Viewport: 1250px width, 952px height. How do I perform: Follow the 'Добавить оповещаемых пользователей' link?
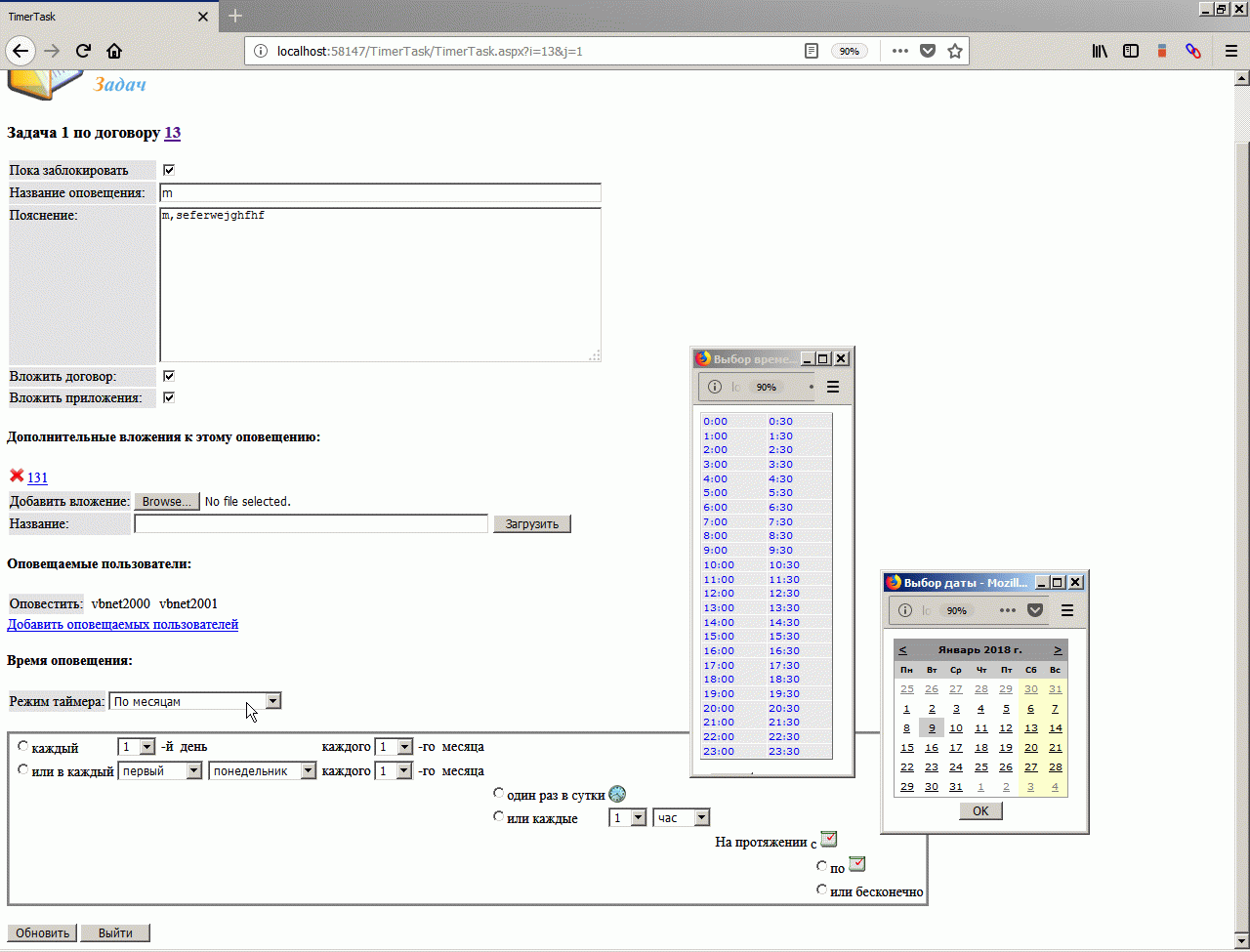[x=123, y=624]
